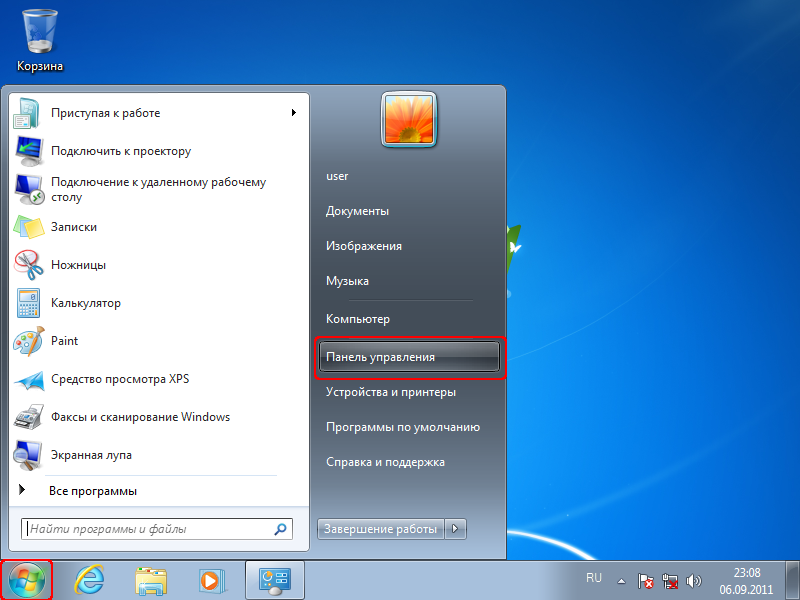The width and height of the screenshot is (800, 600).
Task: Open Справка и поддержка
Action: point(385,462)
